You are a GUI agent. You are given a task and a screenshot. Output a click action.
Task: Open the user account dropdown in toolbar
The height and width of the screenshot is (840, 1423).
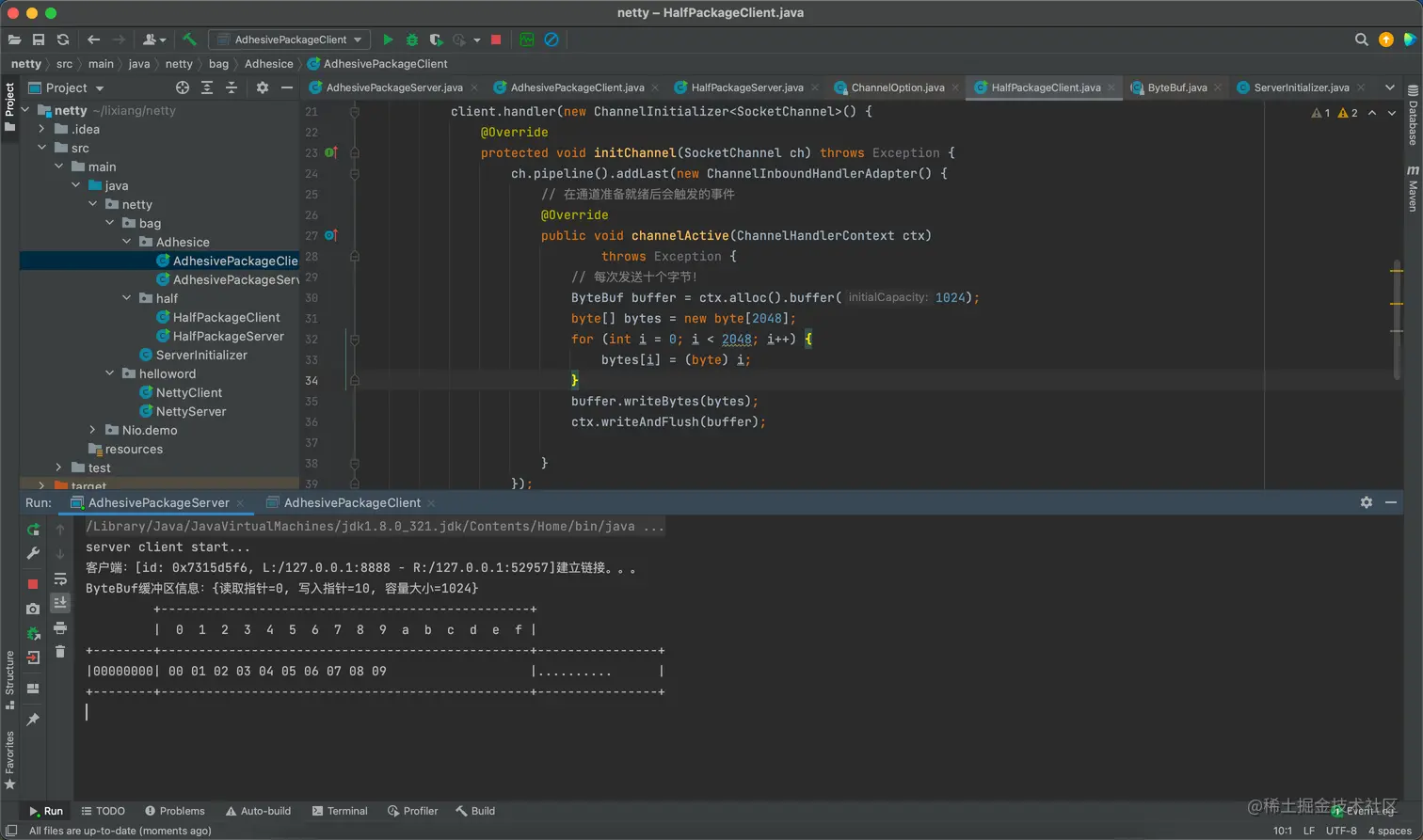[x=153, y=40]
